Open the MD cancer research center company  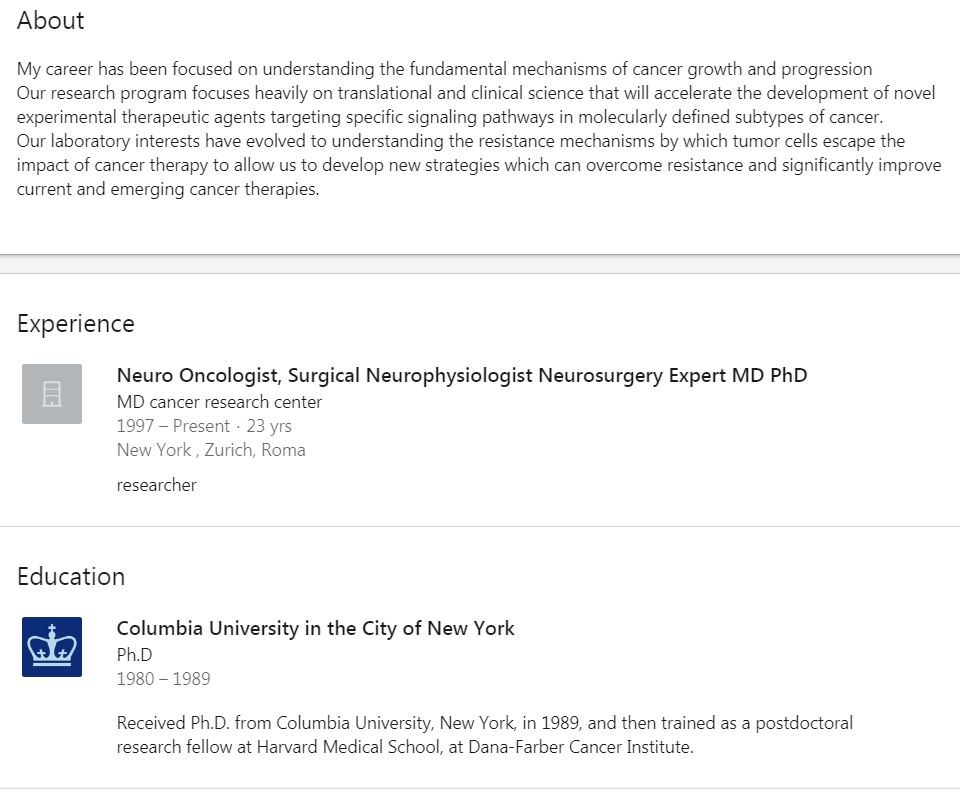(x=219, y=402)
